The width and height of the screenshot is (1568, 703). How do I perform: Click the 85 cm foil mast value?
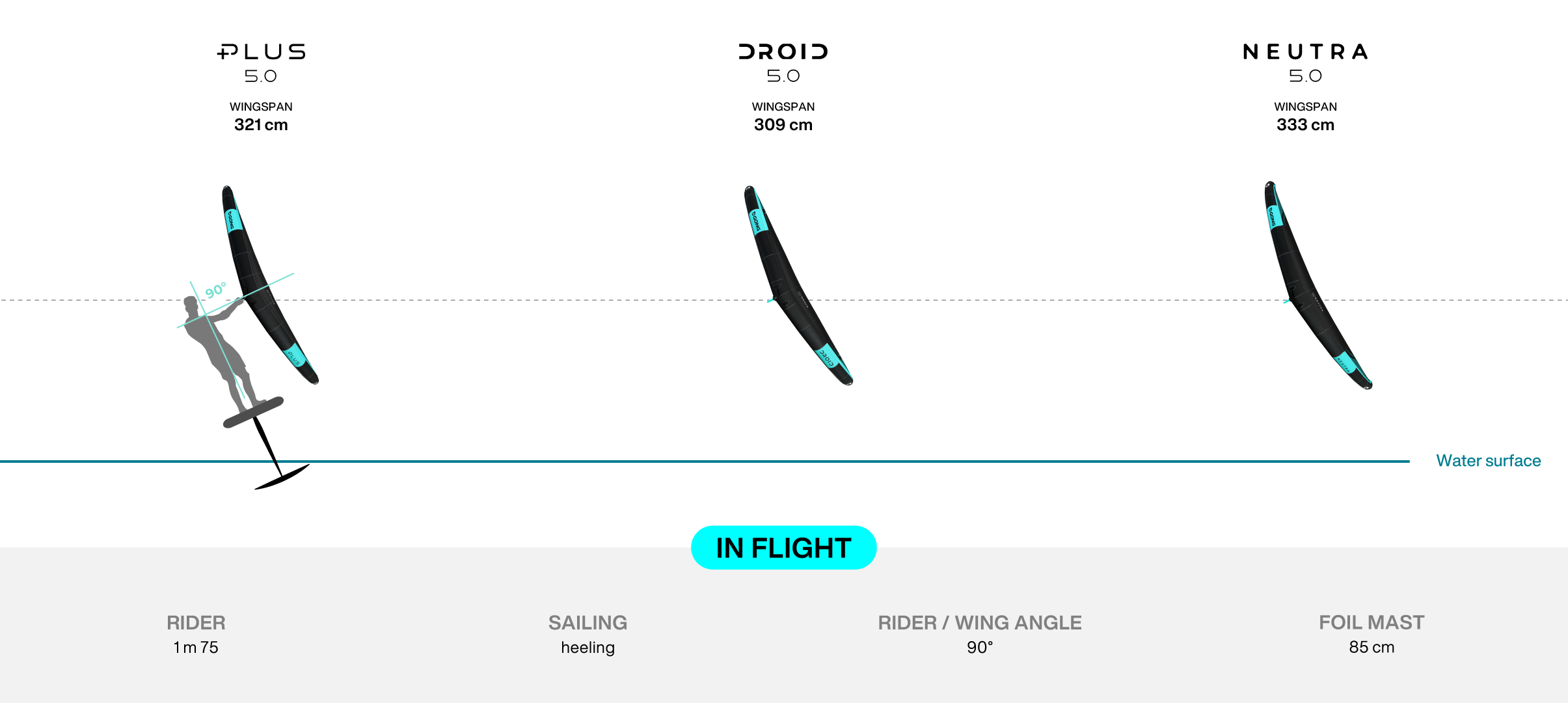tap(1372, 648)
